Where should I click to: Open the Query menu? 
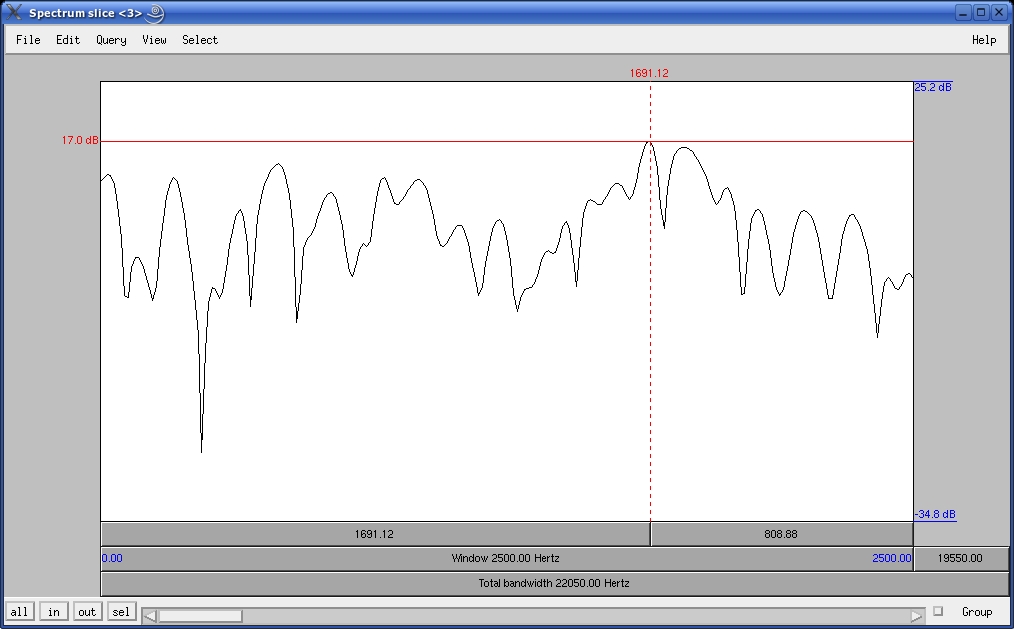coord(111,40)
